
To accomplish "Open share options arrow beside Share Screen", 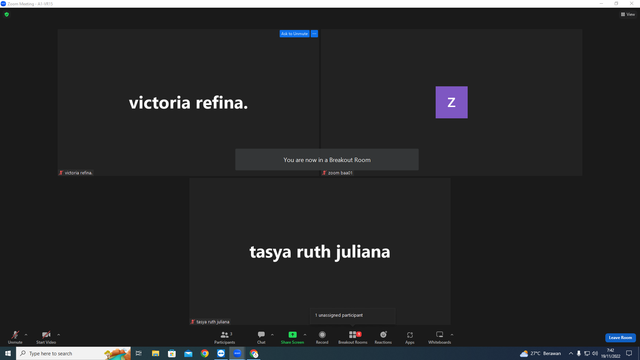I will tap(305, 335).
